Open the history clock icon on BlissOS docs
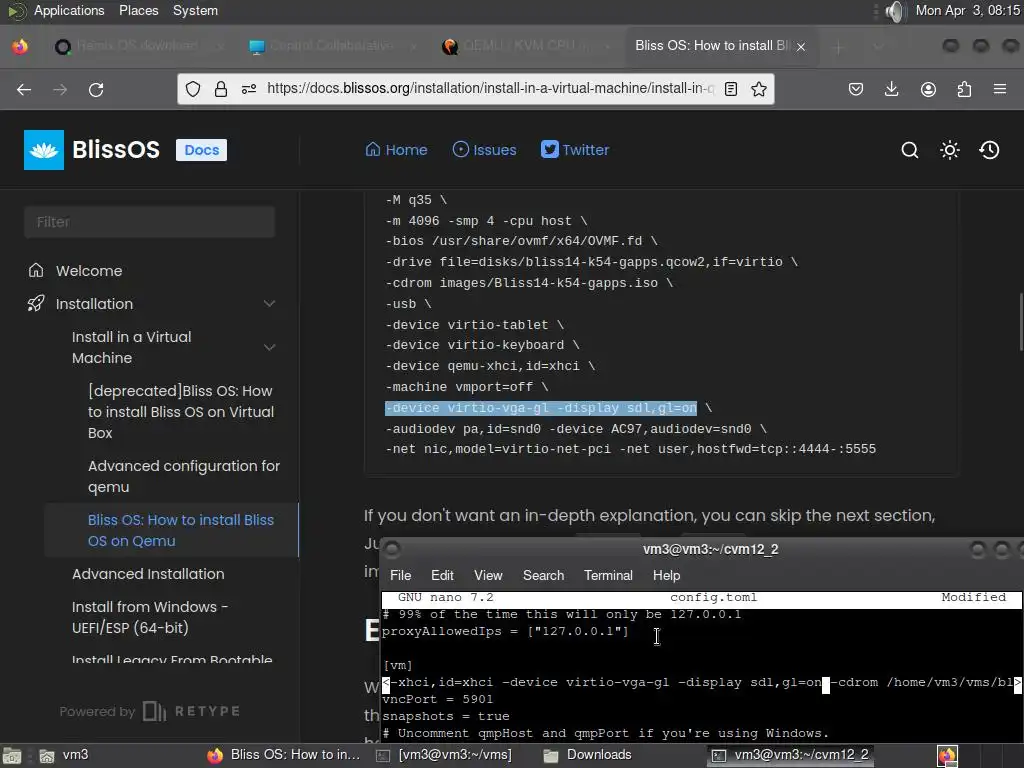The height and width of the screenshot is (768, 1024). (989, 150)
